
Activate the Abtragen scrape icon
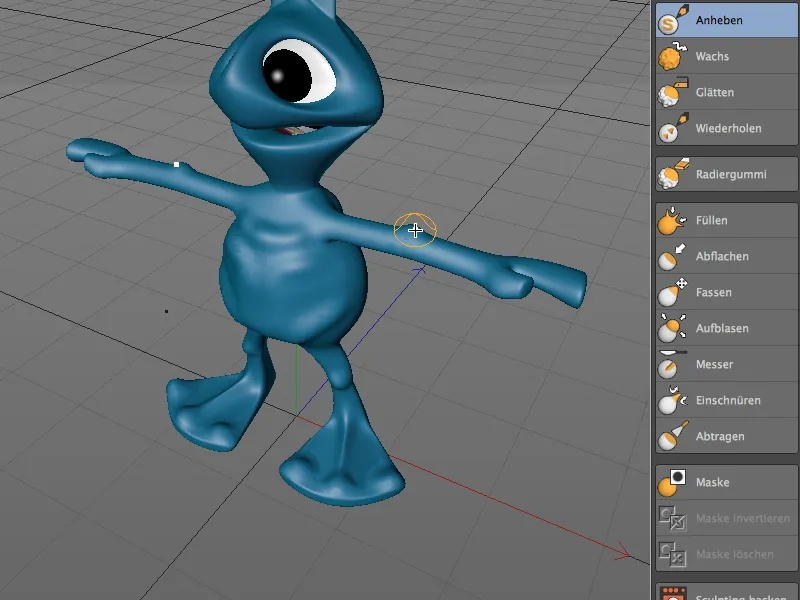672,436
